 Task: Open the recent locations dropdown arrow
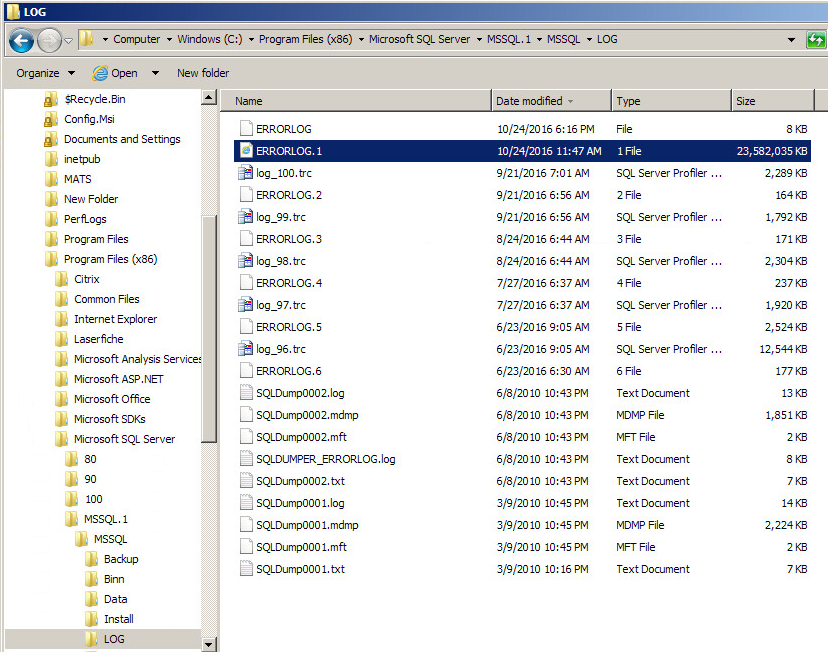tap(68, 40)
